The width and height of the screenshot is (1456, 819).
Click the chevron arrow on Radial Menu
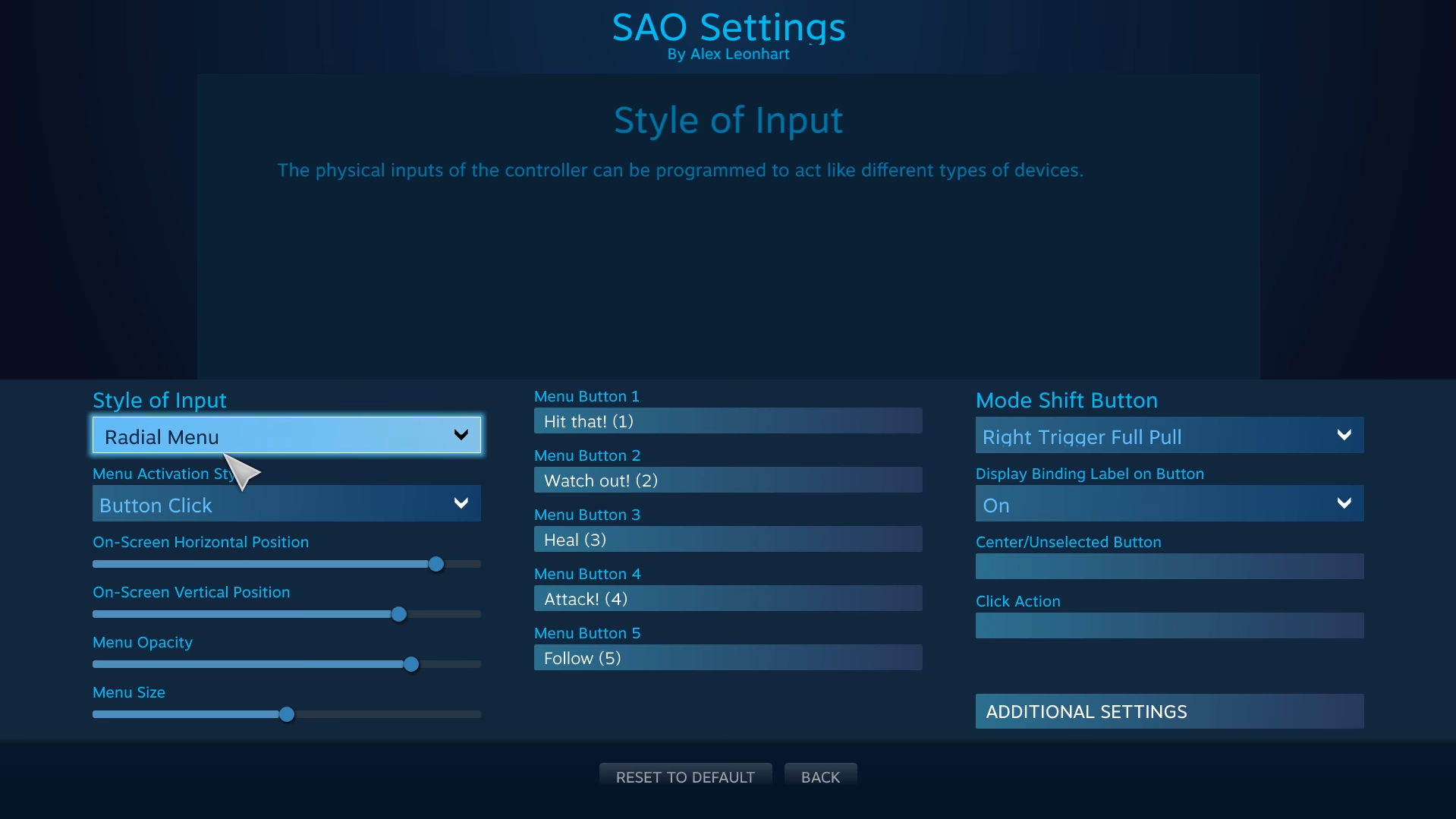click(x=461, y=435)
